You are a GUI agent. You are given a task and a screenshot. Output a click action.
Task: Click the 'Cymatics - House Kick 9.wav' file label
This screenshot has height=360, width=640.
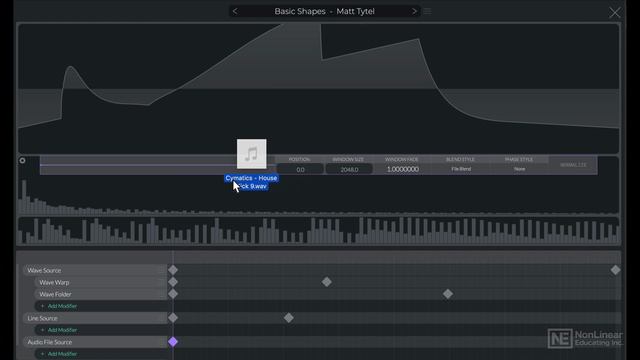coord(251,182)
